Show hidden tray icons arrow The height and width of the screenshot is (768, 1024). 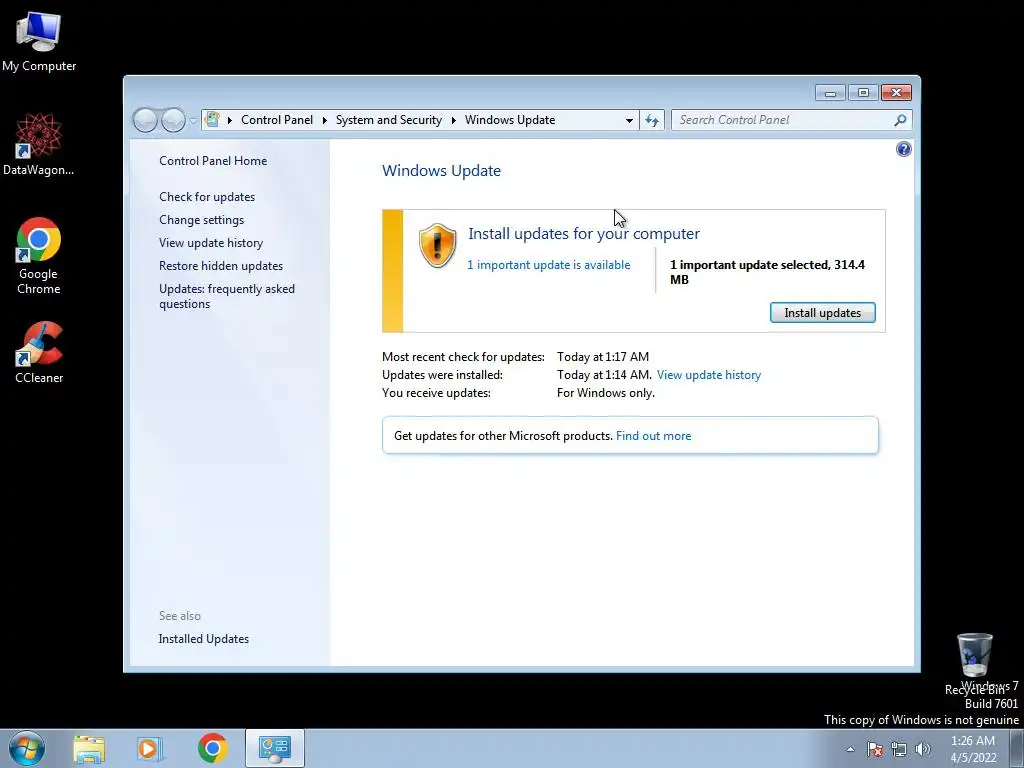(850, 749)
